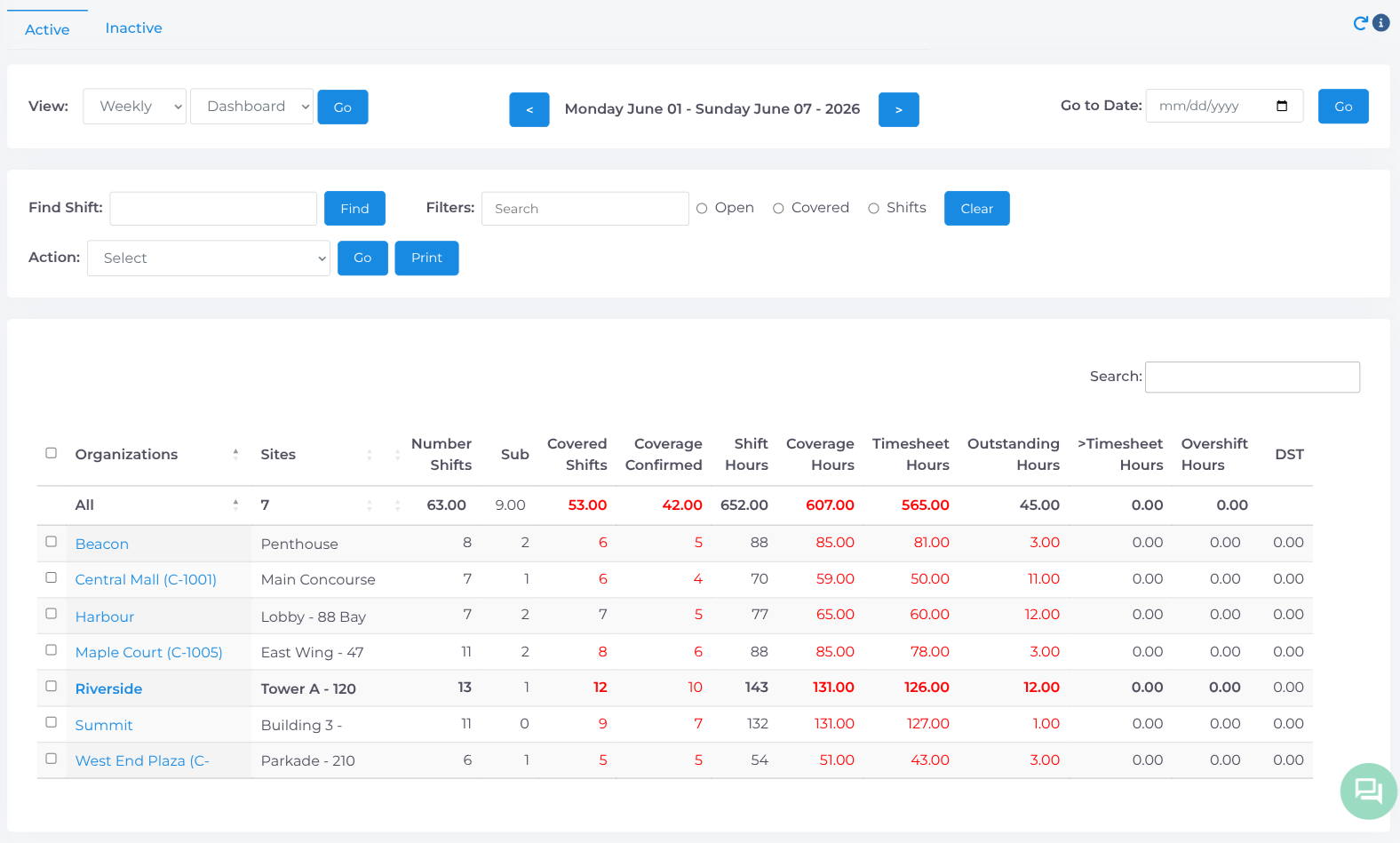Image resolution: width=1400 pixels, height=843 pixels.
Task: Click the Overshift Hours column header
Action: (1214, 454)
